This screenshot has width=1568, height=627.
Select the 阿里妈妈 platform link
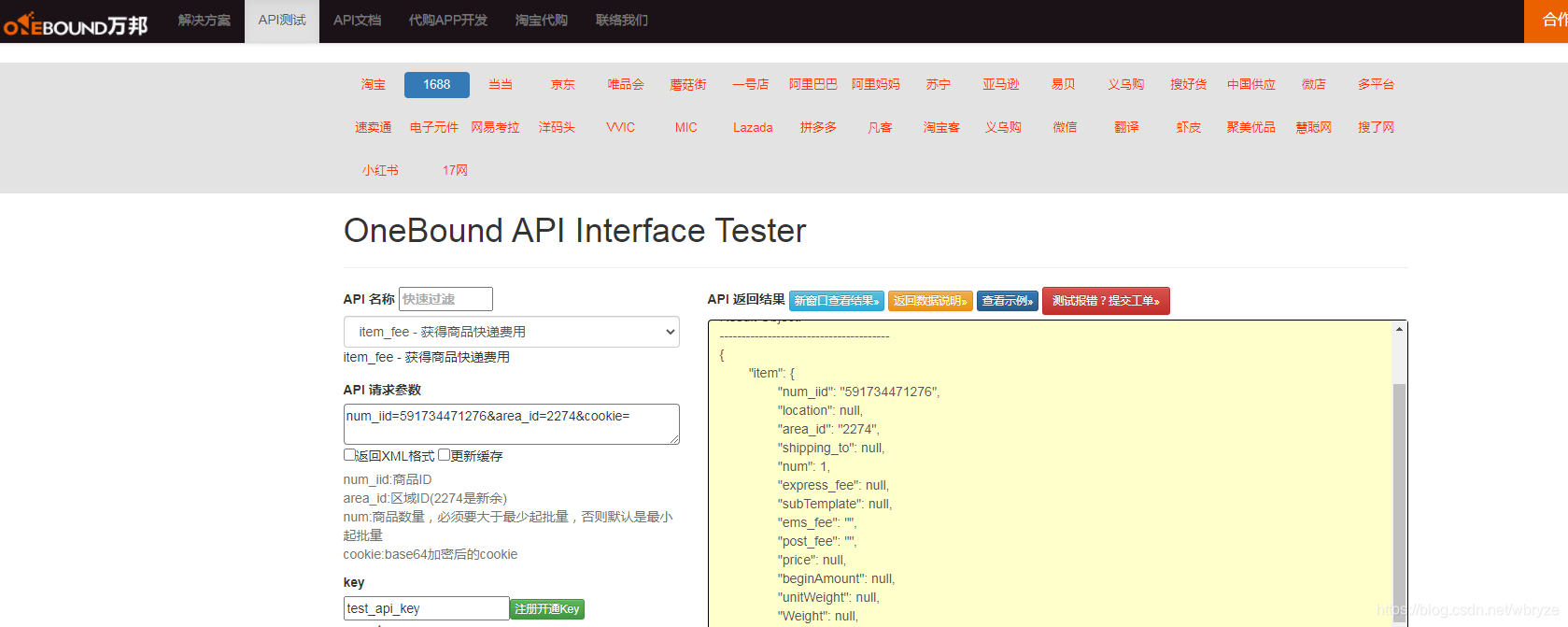[x=876, y=84]
